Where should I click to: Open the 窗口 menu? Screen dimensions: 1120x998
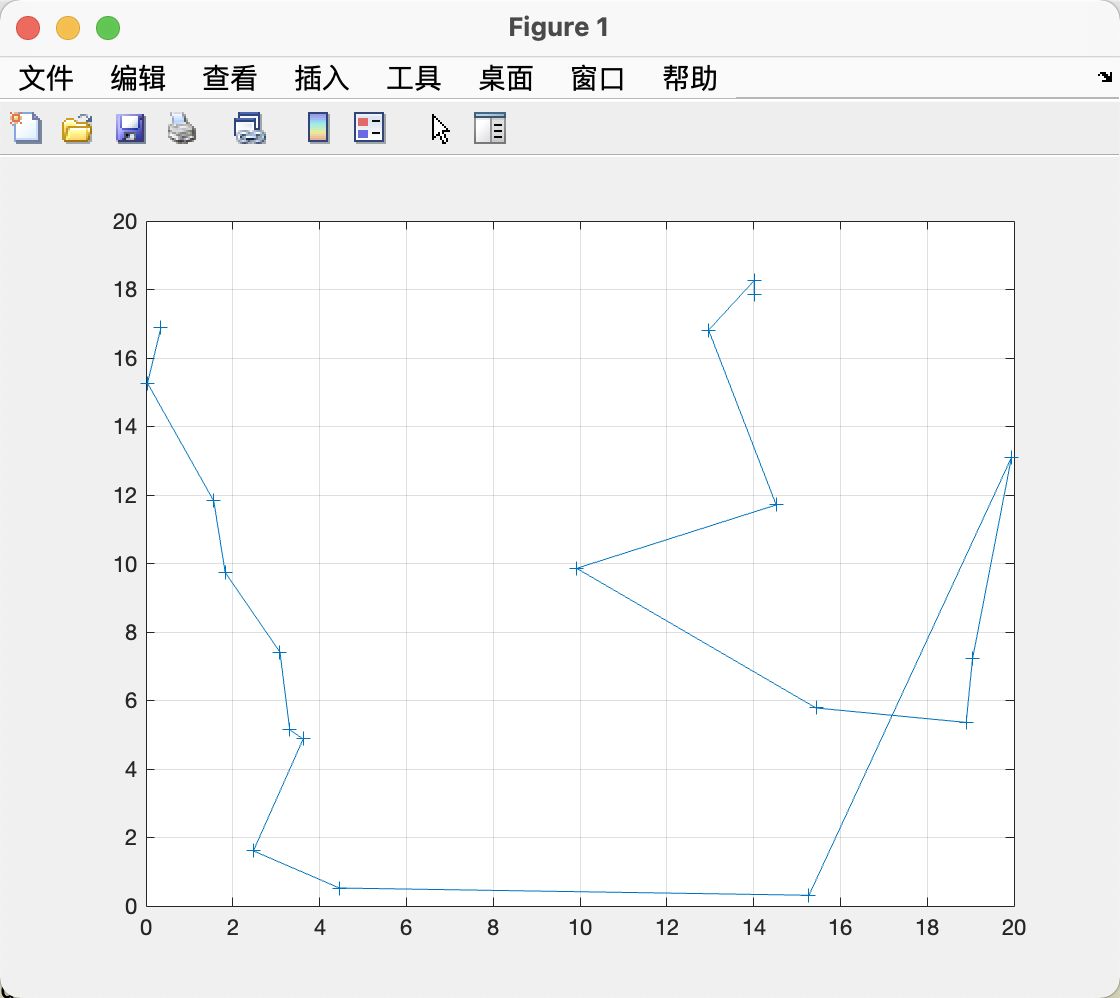597,79
